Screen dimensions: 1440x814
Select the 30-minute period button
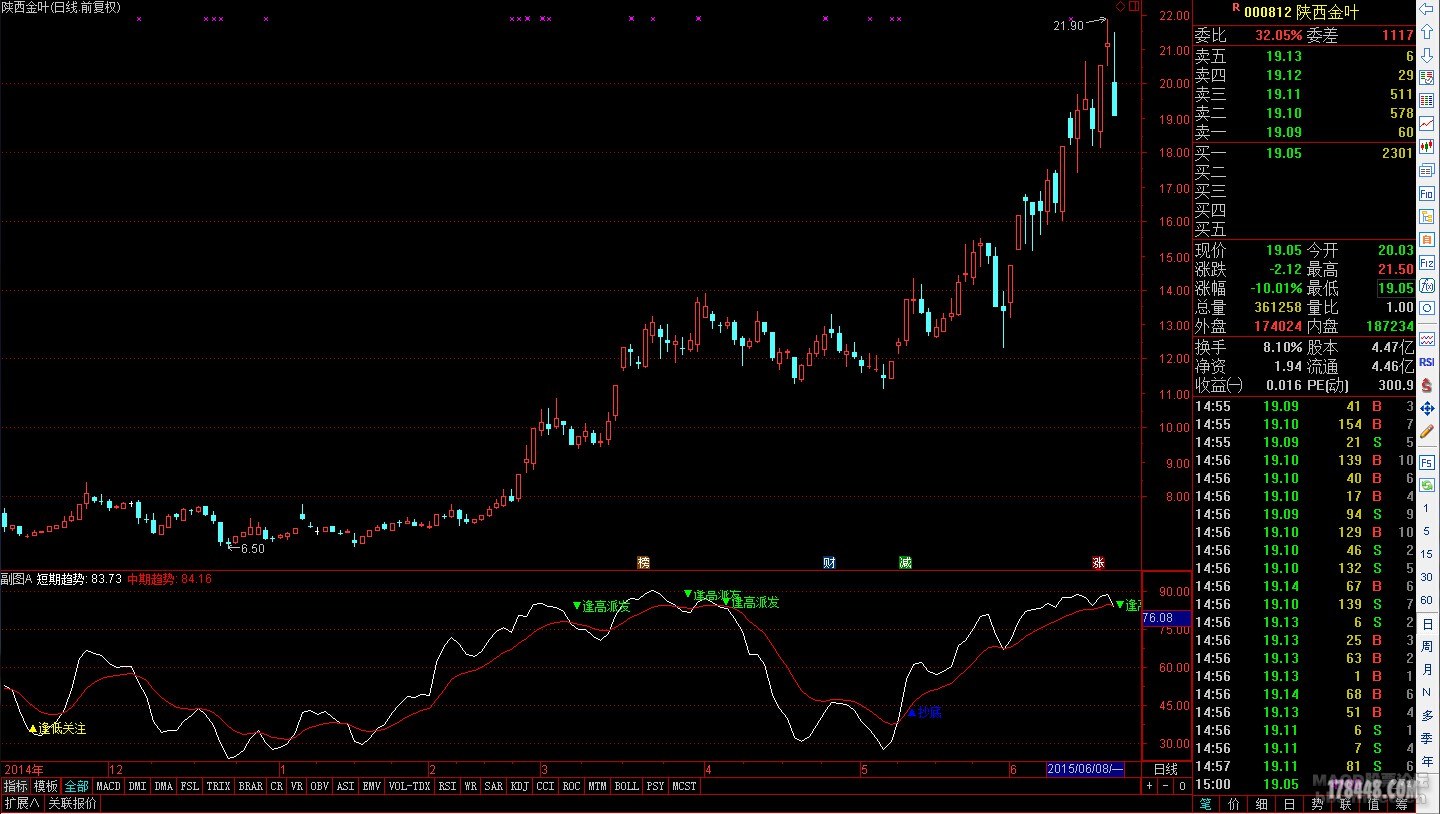pos(1427,577)
